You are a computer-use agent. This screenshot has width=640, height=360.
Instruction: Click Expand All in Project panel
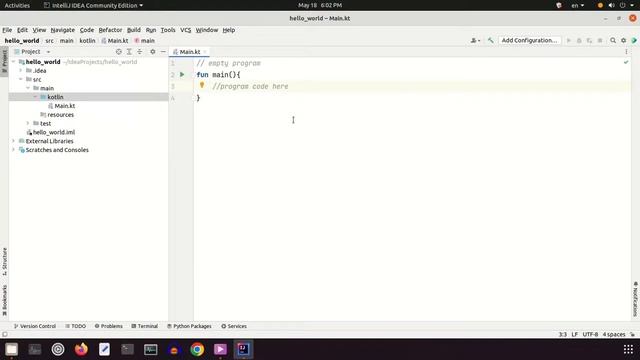[x=129, y=52]
